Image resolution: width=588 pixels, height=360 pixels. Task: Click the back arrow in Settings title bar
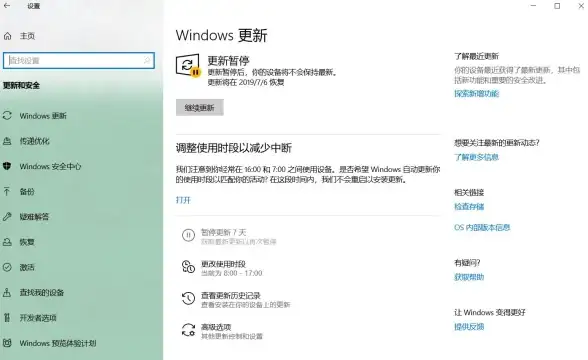pos(7,6)
